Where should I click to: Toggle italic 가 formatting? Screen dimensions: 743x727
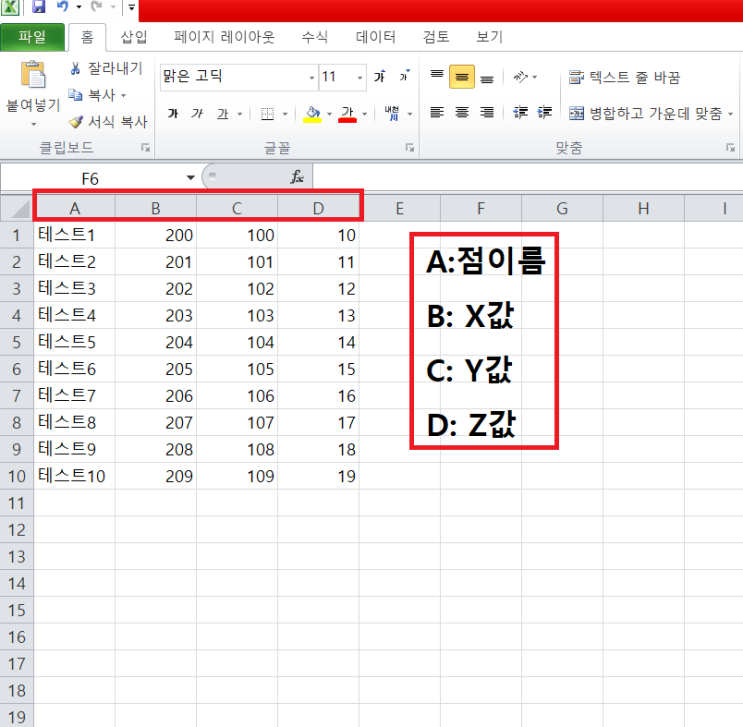(x=197, y=113)
